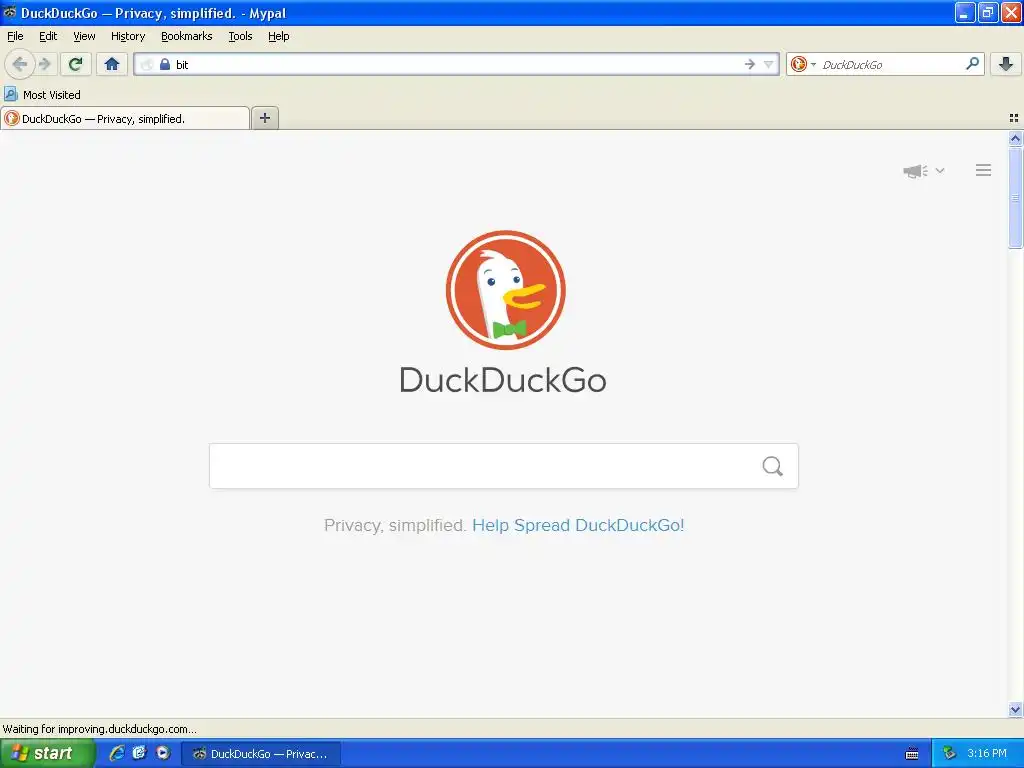
Task: Restore down the Mypal browser window
Action: click(987, 12)
